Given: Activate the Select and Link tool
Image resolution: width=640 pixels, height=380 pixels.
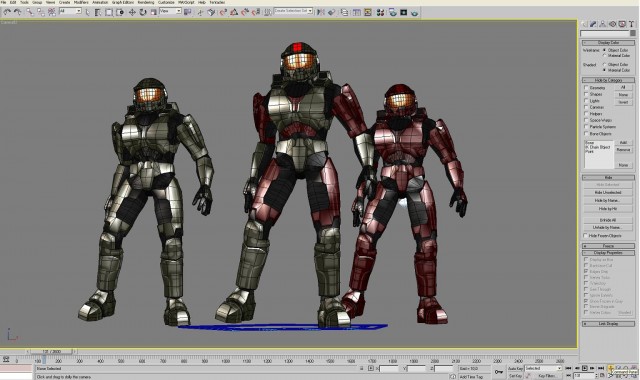Looking at the screenshot, I should coord(30,12).
